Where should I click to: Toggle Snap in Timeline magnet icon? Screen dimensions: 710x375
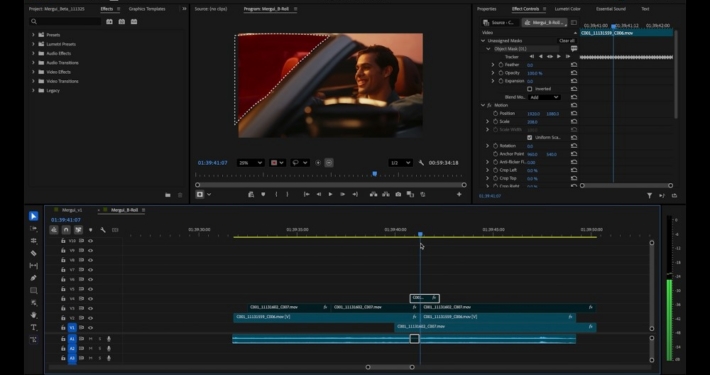[x=66, y=230]
